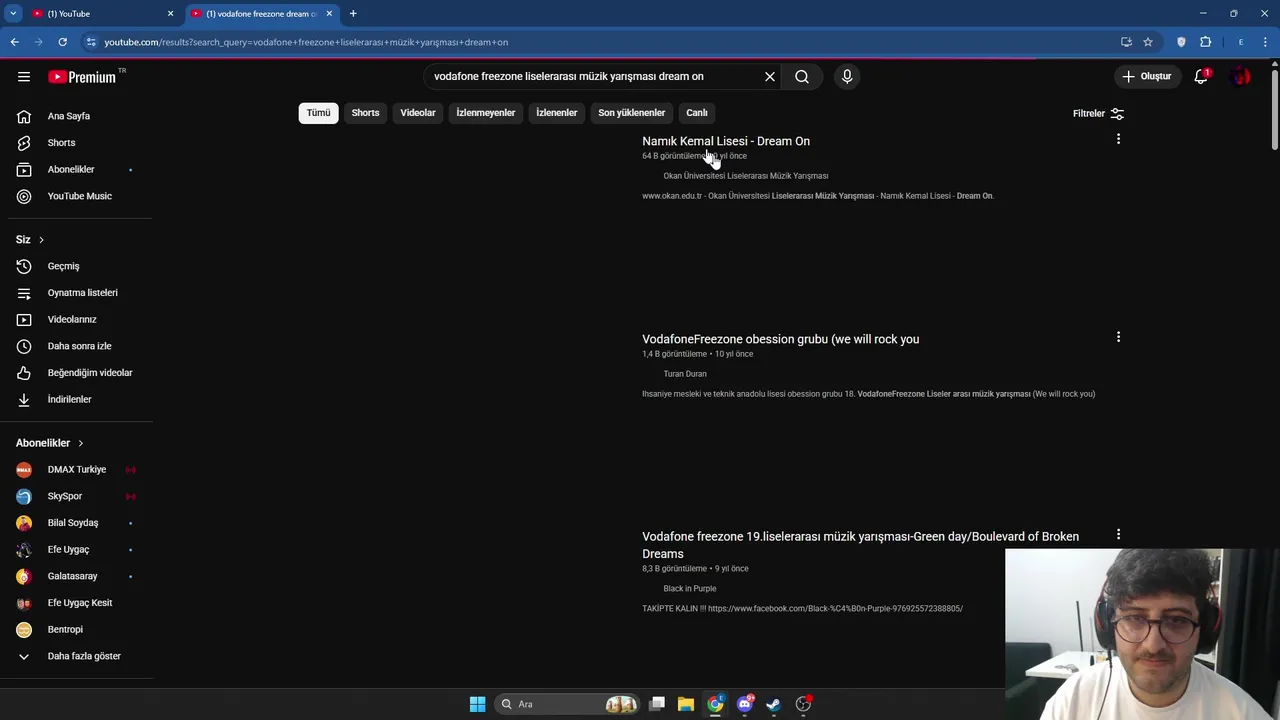Go back in browser history
This screenshot has height=720, width=1280.
click(x=14, y=42)
